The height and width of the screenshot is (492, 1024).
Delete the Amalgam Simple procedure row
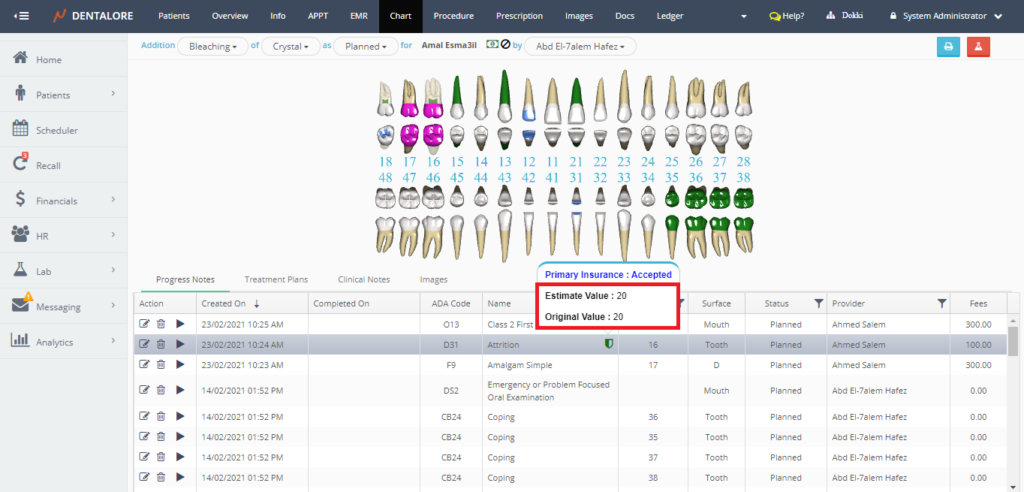161,365
